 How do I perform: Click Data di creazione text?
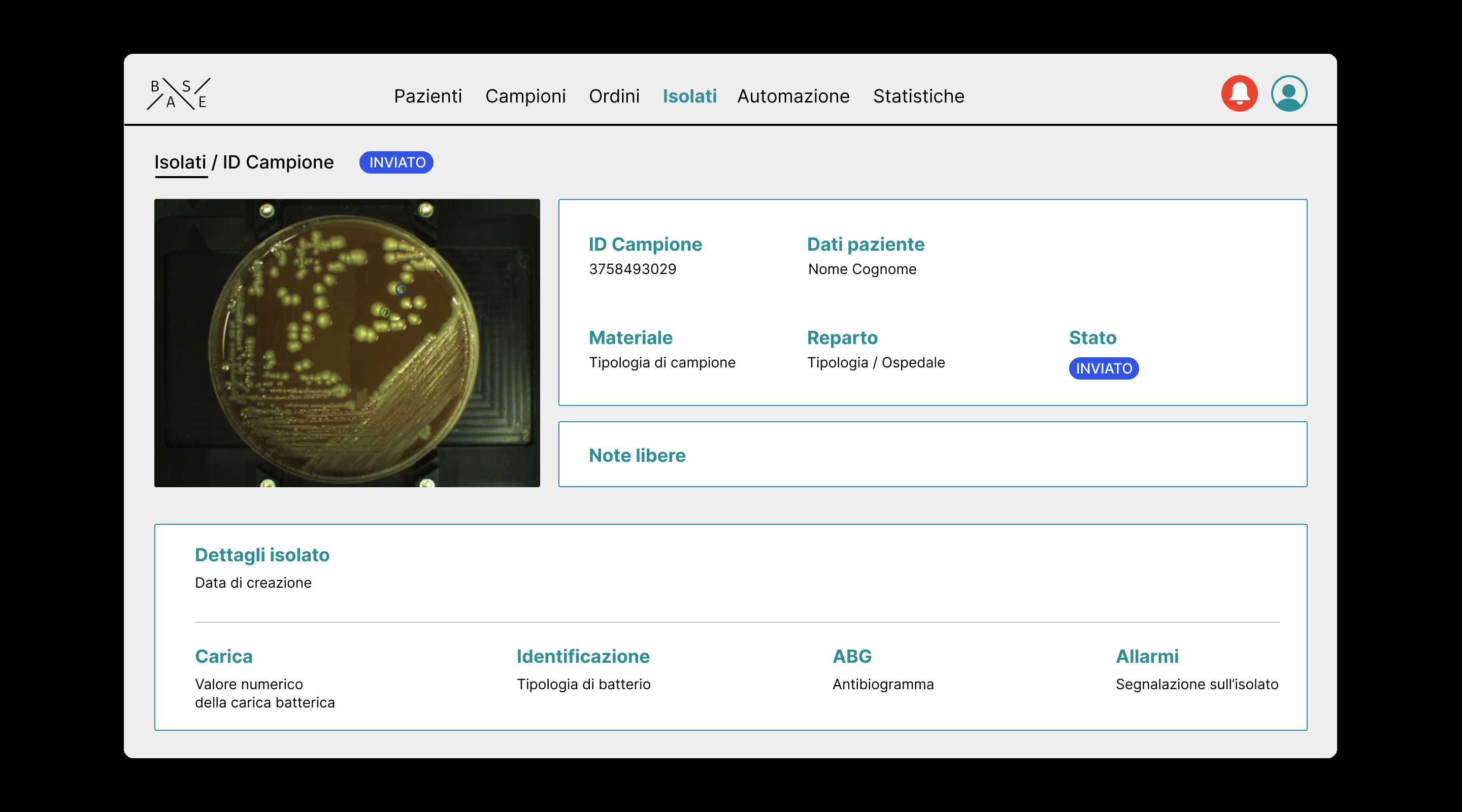253,583
